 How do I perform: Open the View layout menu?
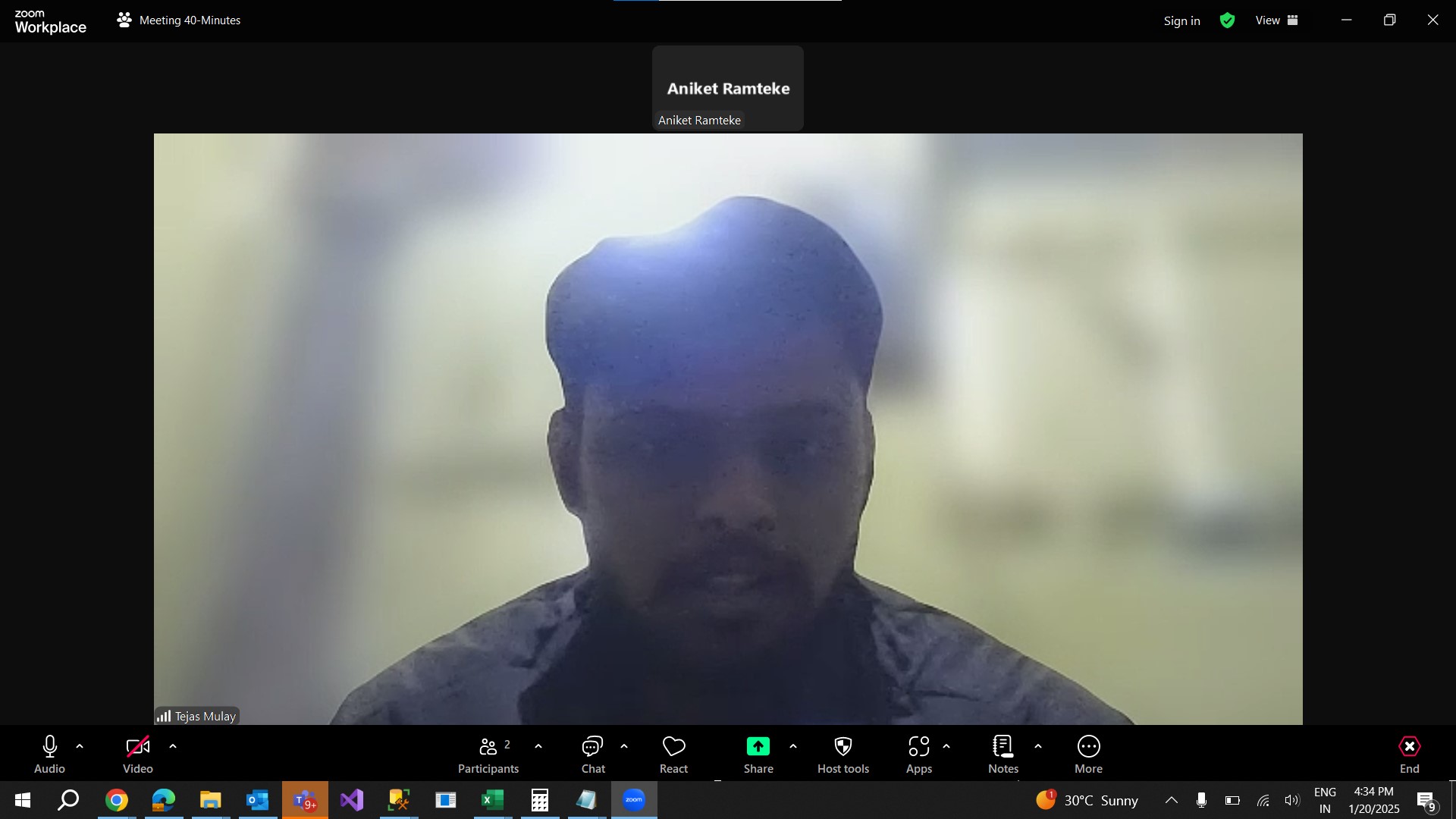point(1277,20)
